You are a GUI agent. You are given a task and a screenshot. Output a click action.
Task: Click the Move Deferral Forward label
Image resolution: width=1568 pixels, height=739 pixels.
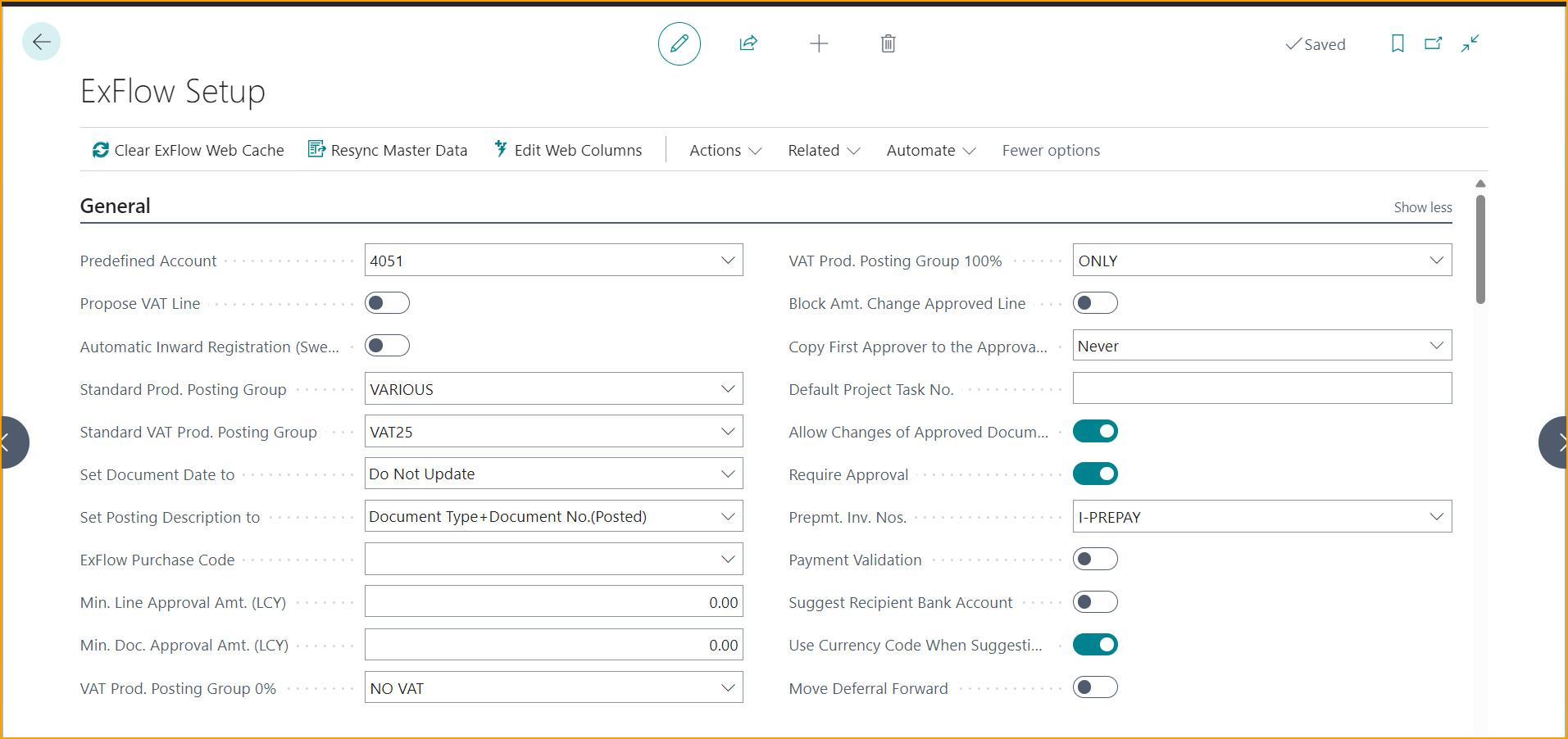pos(868,688)
